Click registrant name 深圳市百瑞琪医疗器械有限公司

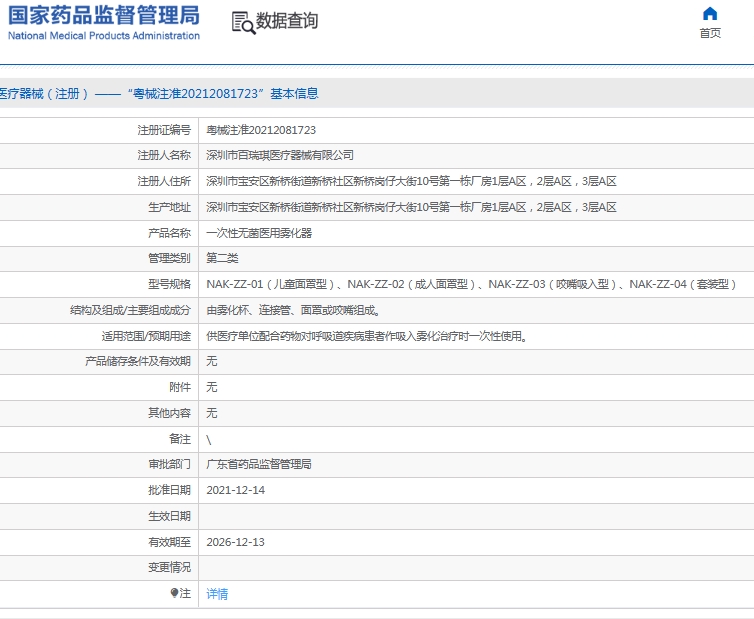(x=280, y=155)
